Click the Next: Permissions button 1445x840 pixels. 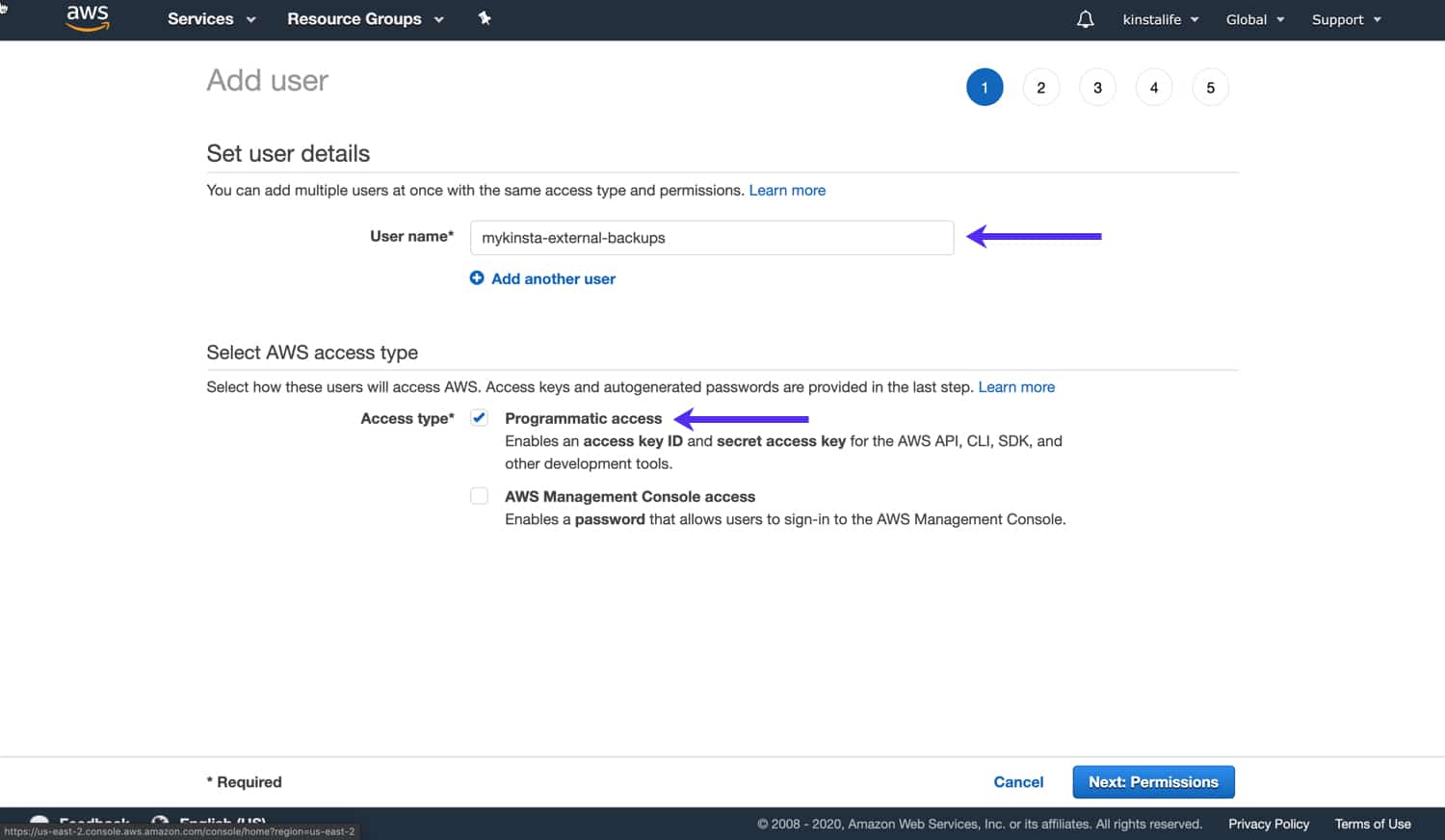(x=1152, y=781)
